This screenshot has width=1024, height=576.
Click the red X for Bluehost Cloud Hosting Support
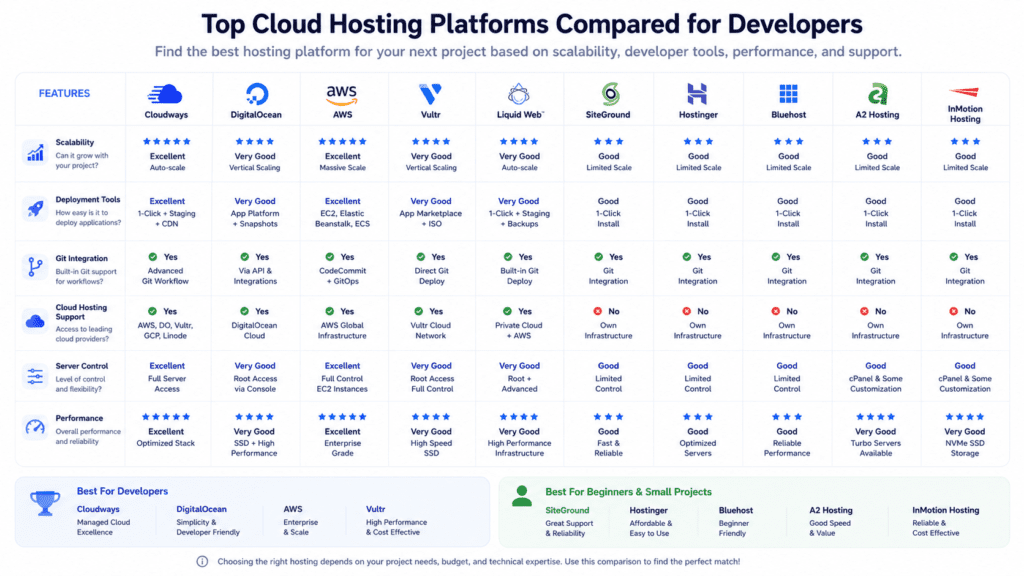click(775, 312)
